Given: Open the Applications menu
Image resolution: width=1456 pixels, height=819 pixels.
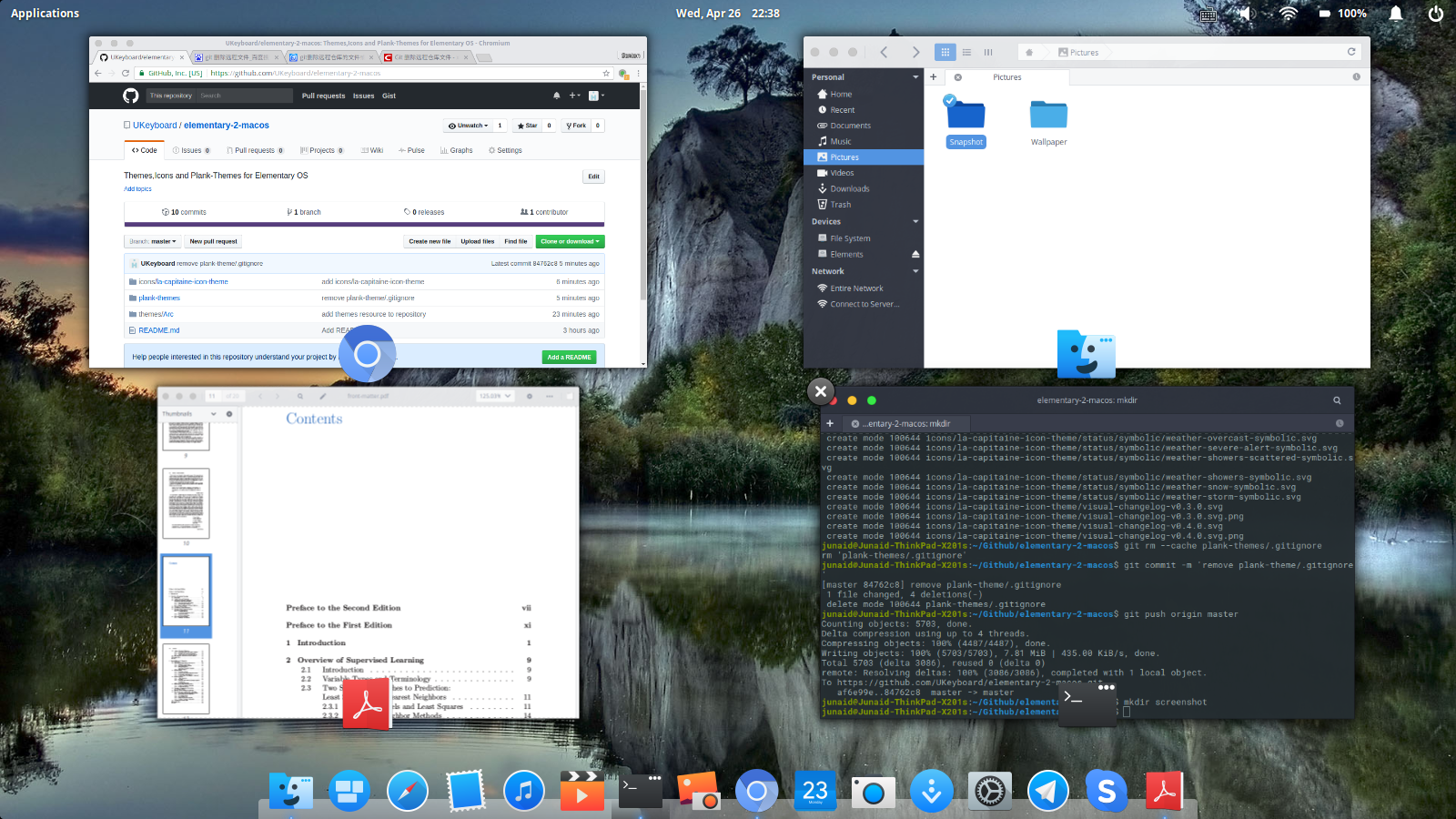Looking at the screenshot, I should click(x=45, y=13).
